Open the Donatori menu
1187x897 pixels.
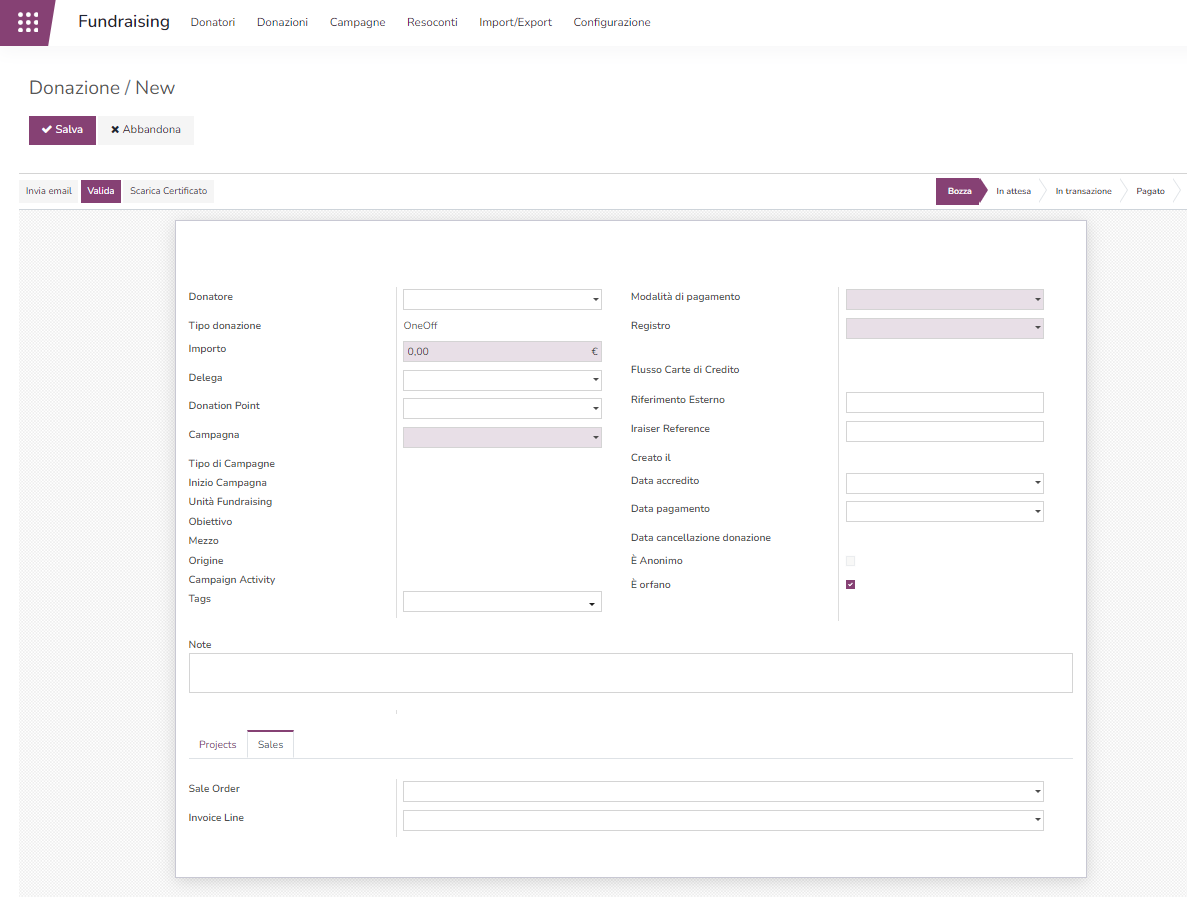pos(213,22)
